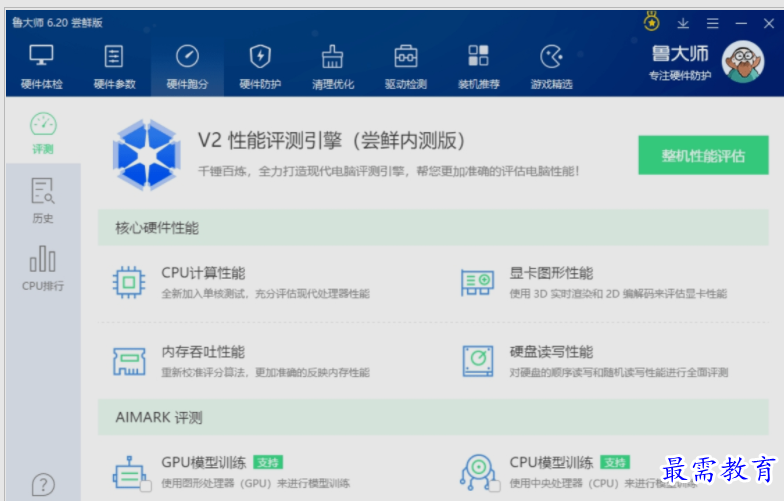
Task: Select the CPU模型训练 title text
Action: click(x=551, y=462)
